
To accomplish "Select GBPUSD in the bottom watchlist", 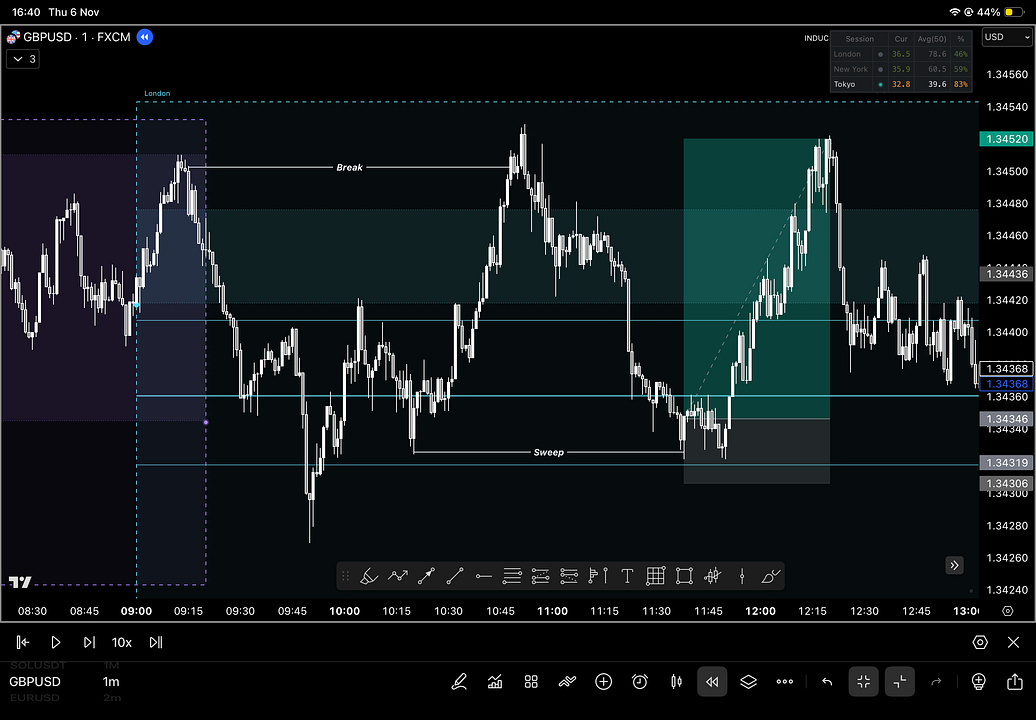I will 35,682.
